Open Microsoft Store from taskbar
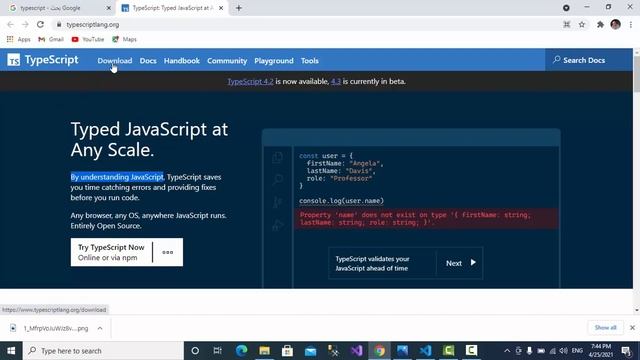 tap(287, 351)
